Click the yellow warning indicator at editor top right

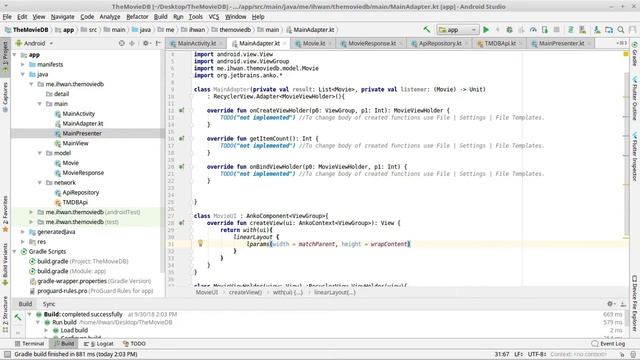tap(626, 54)
